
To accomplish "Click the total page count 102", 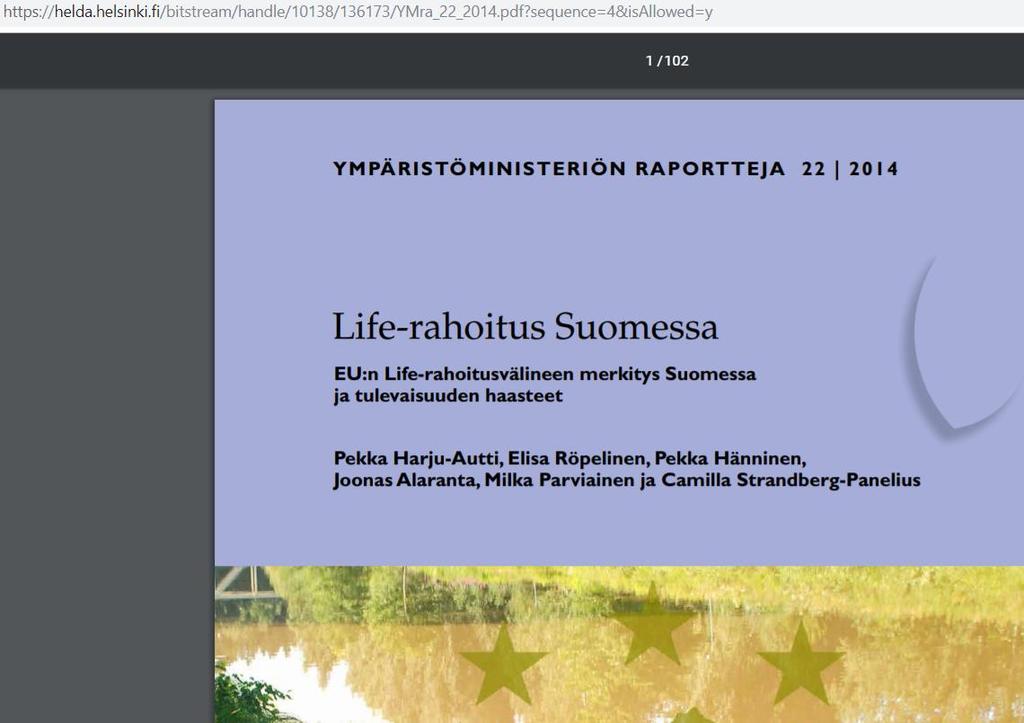I will 677,61.
